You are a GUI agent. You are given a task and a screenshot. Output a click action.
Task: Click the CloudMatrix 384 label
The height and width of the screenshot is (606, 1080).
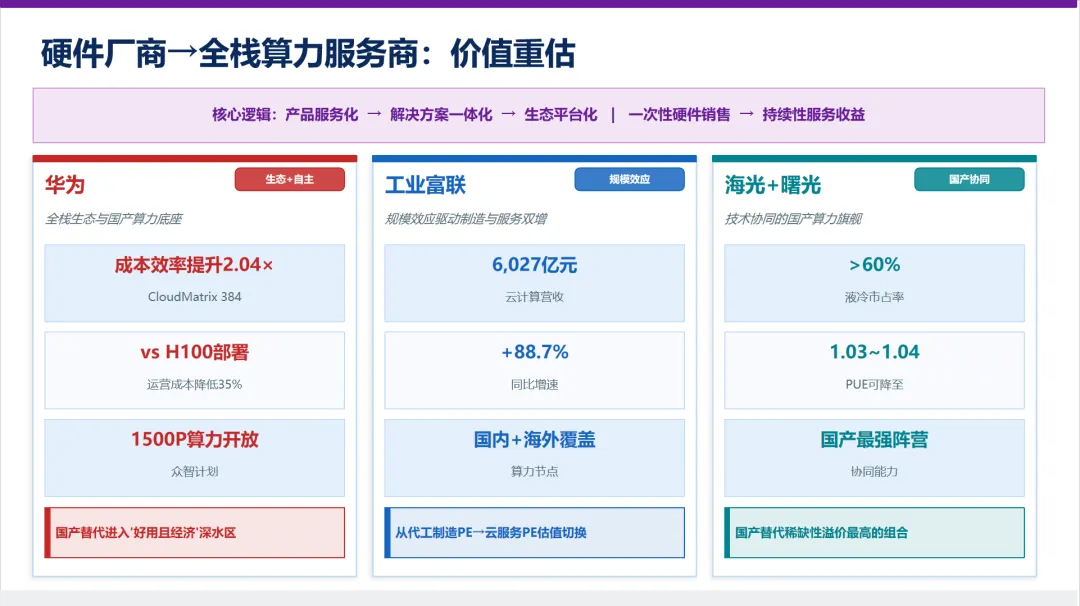194,297
